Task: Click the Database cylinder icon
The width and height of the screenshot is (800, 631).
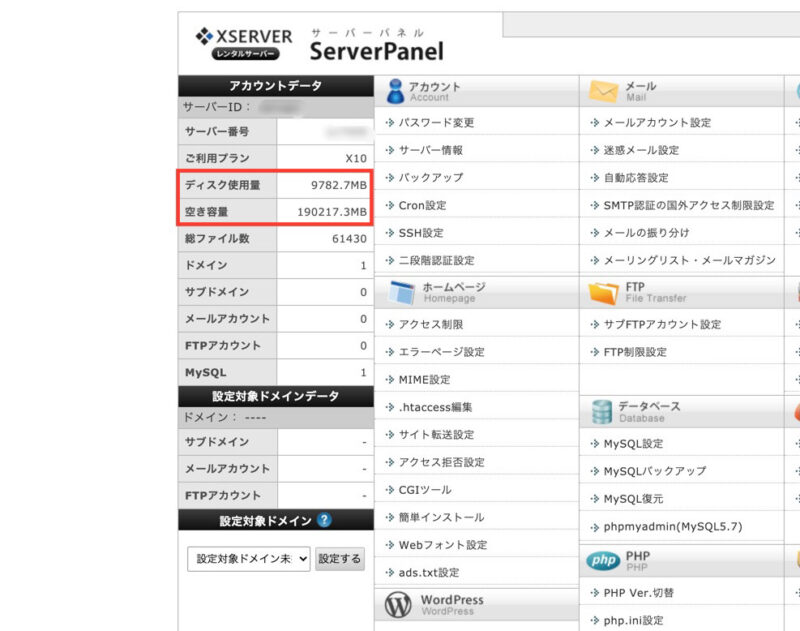Action: point(602,412)
